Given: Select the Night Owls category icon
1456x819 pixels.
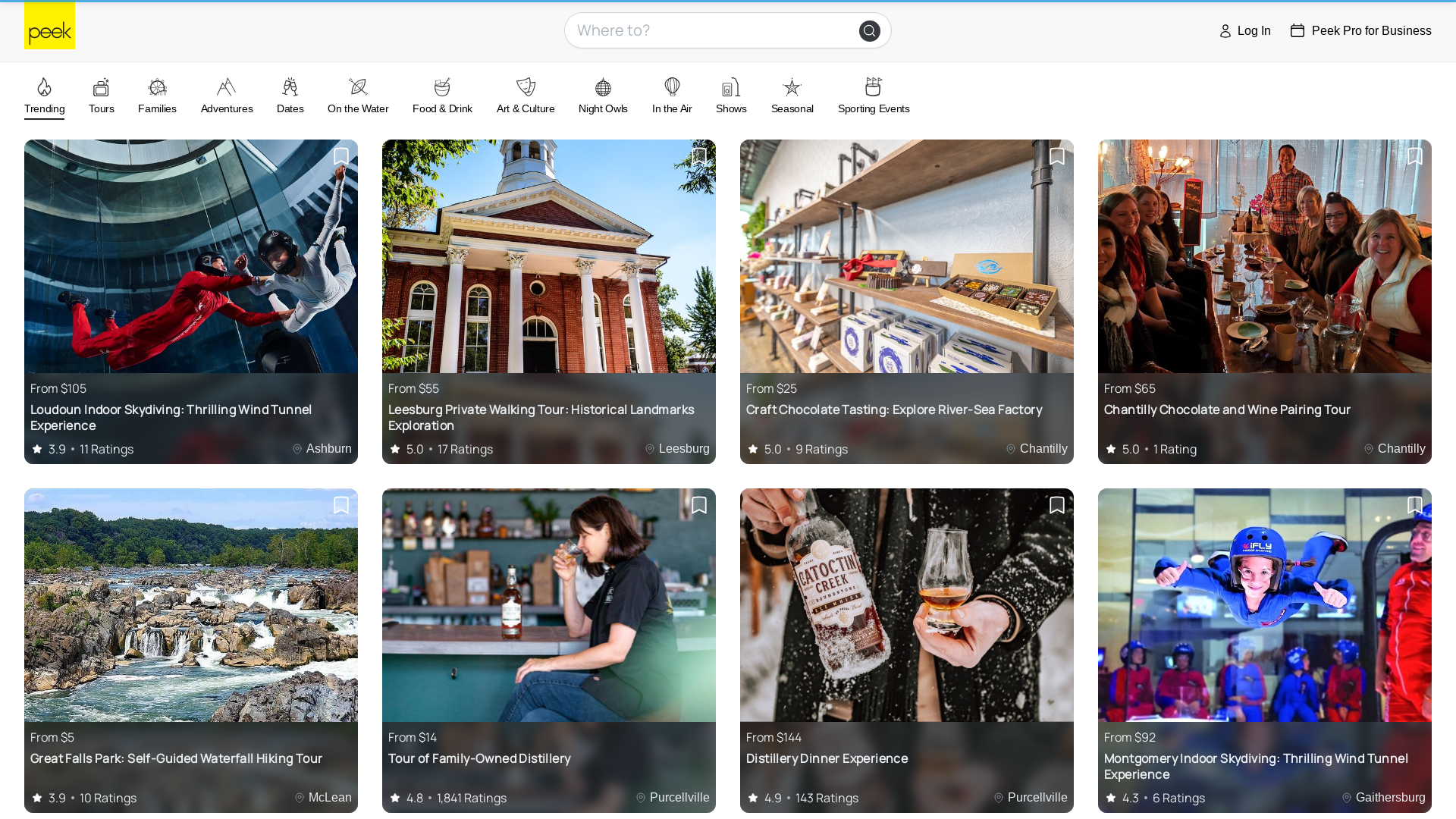Looking at the screenshot, I should coord(603,87).
